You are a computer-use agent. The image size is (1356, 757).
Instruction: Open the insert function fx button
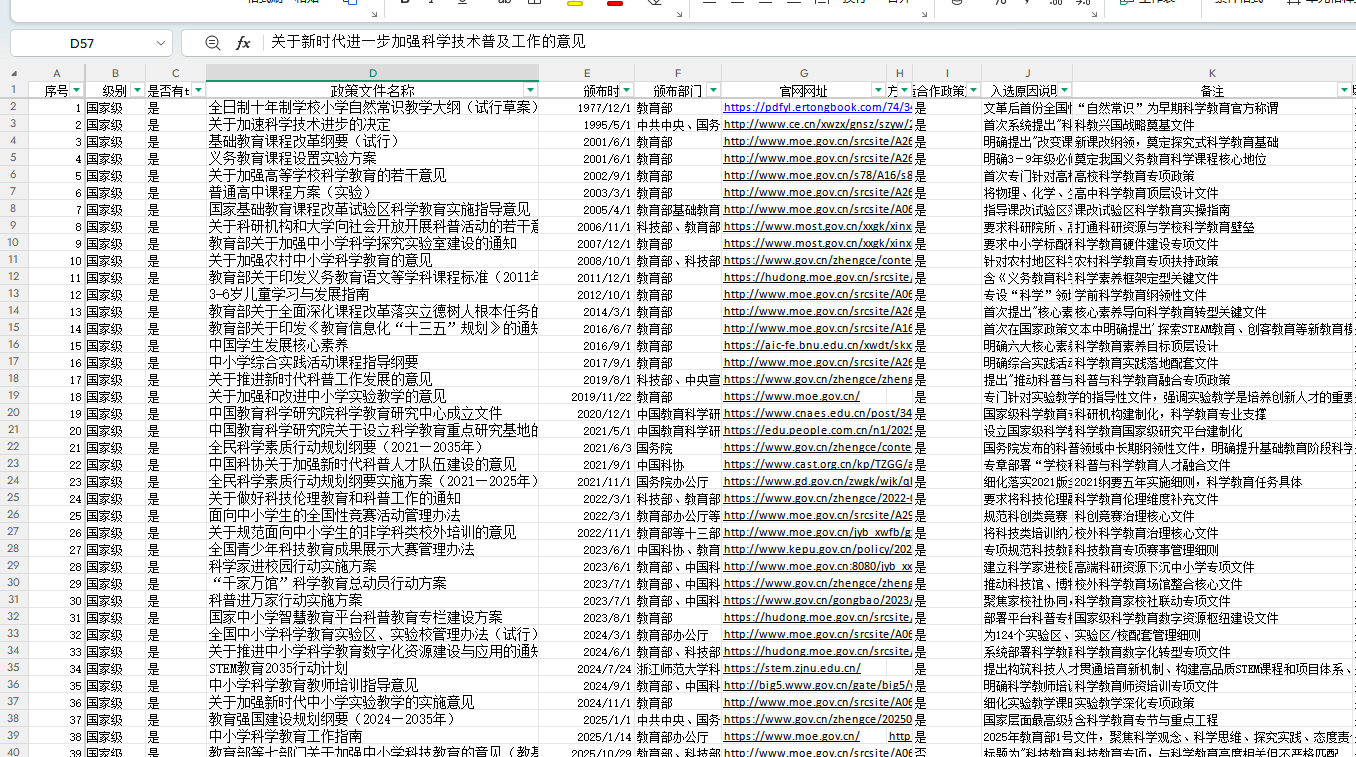coord(243,43)
